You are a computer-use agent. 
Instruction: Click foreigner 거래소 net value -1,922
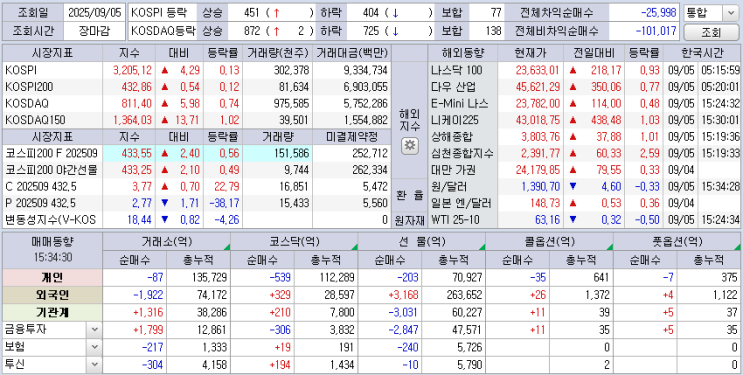coord(148,295)
